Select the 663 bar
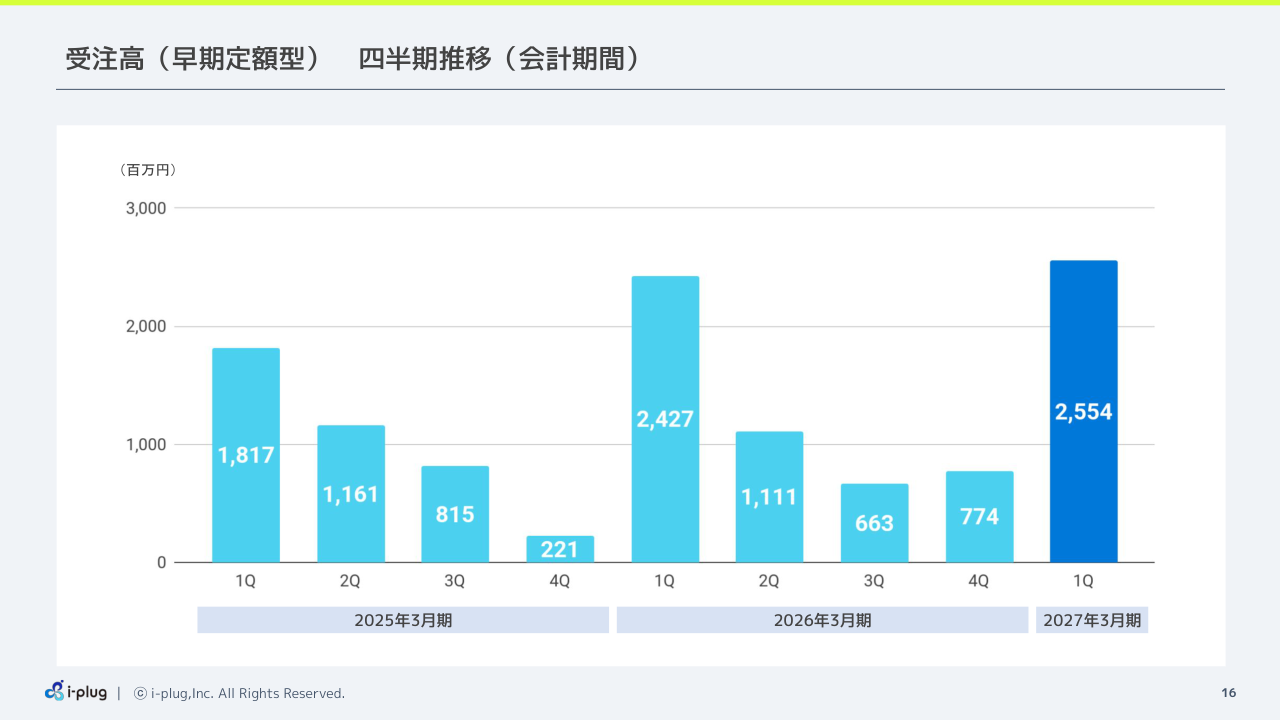The width and height of the screenshot is (1280, 720). coord(874,523)
